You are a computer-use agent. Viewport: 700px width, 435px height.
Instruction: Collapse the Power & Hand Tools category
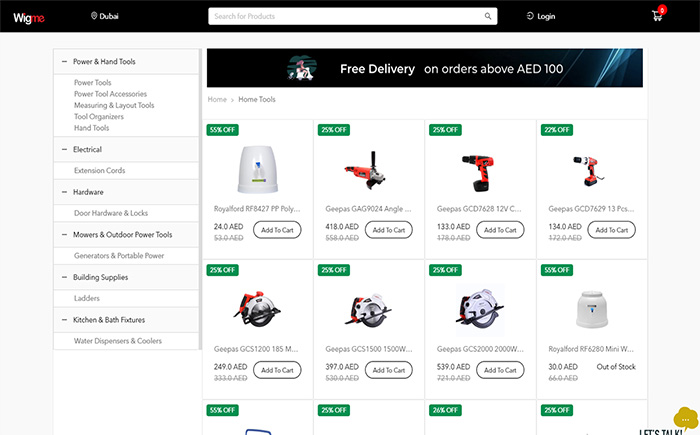[x=65, y=62]
